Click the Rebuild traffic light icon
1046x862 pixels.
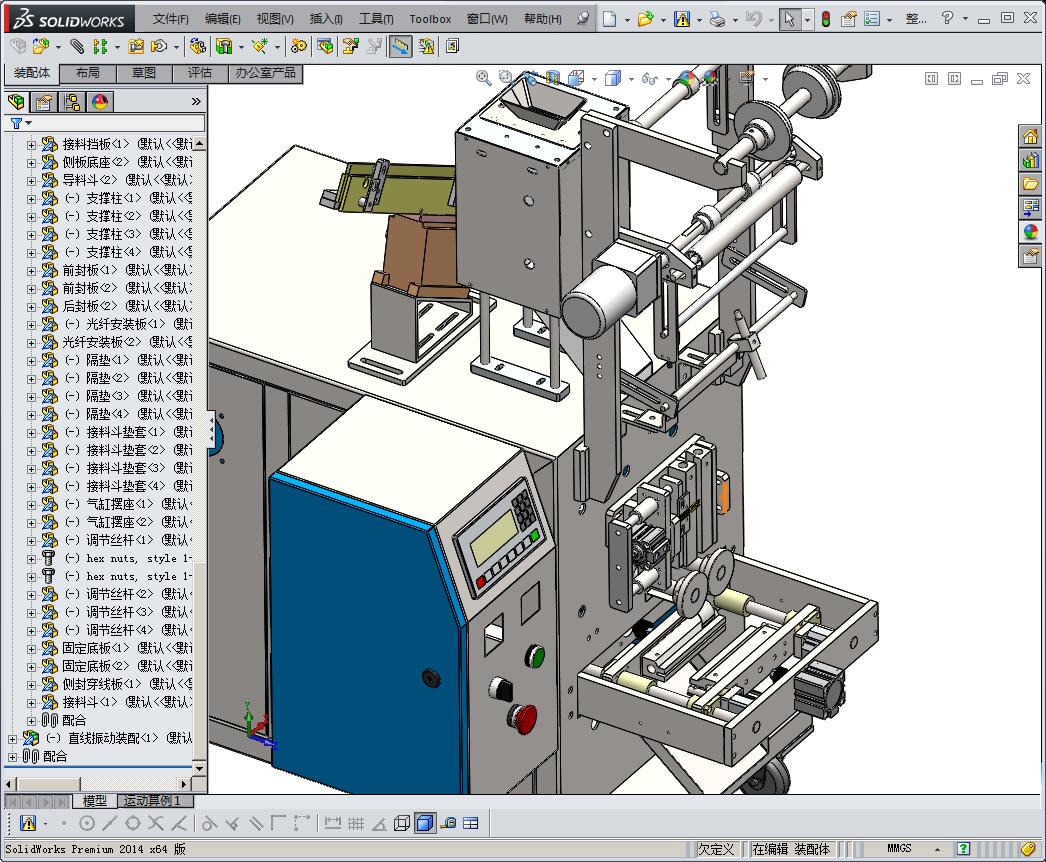[x=826, y=19]
